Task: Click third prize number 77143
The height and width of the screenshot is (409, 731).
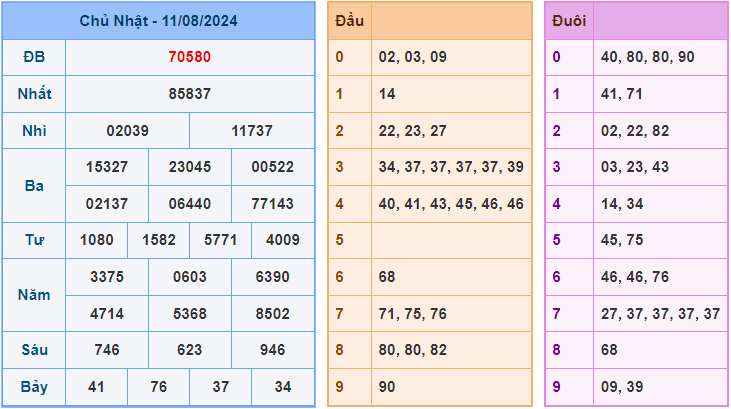Action: [x=272, y=204]
